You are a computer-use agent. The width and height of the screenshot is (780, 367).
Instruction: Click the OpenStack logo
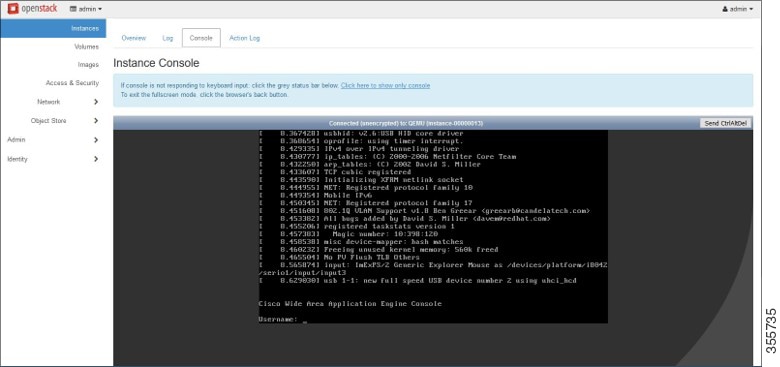[x=33, y=8]
